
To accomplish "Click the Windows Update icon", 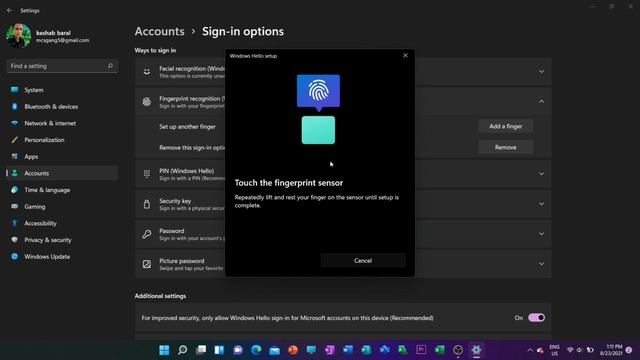I will coord(15,257).
